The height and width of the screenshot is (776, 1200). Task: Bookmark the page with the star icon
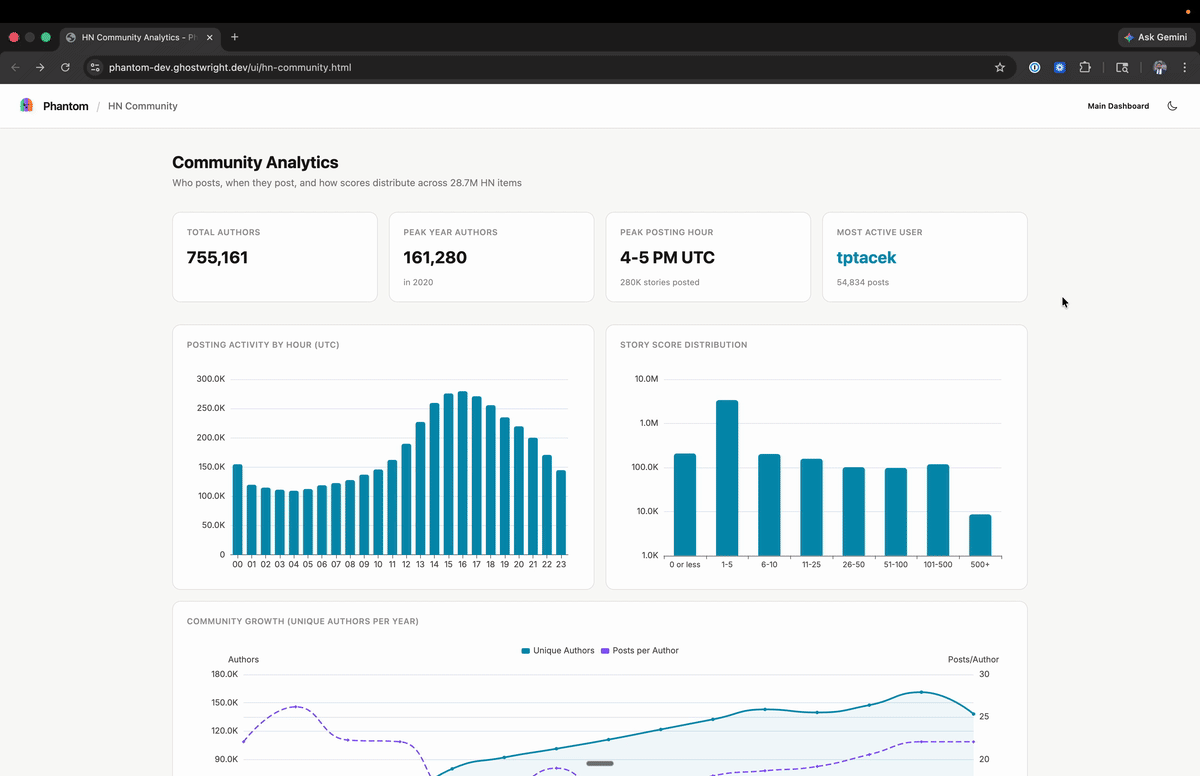1000,67
